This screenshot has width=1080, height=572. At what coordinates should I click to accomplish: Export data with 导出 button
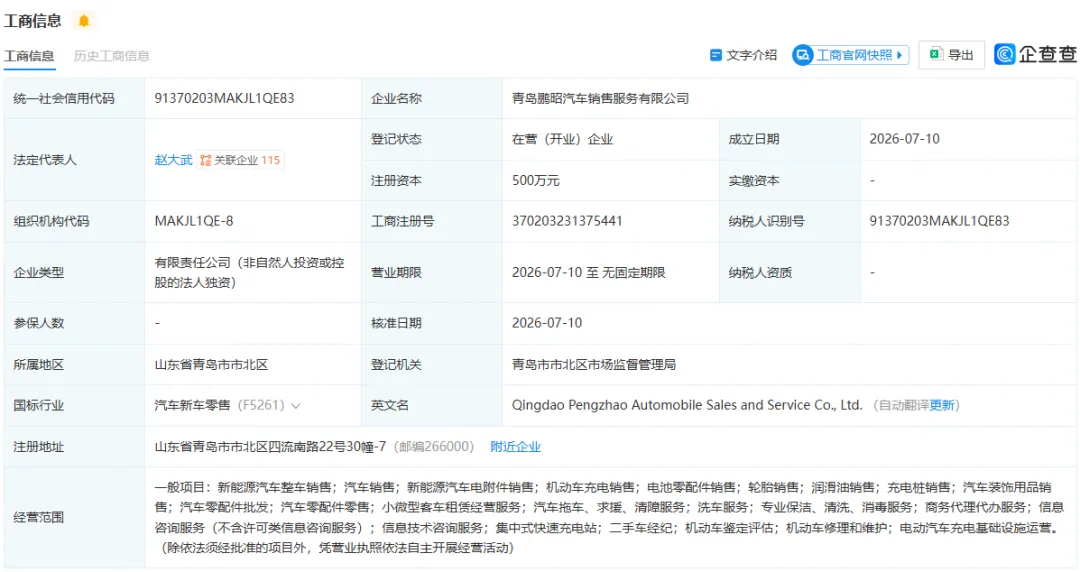(951, 55)
